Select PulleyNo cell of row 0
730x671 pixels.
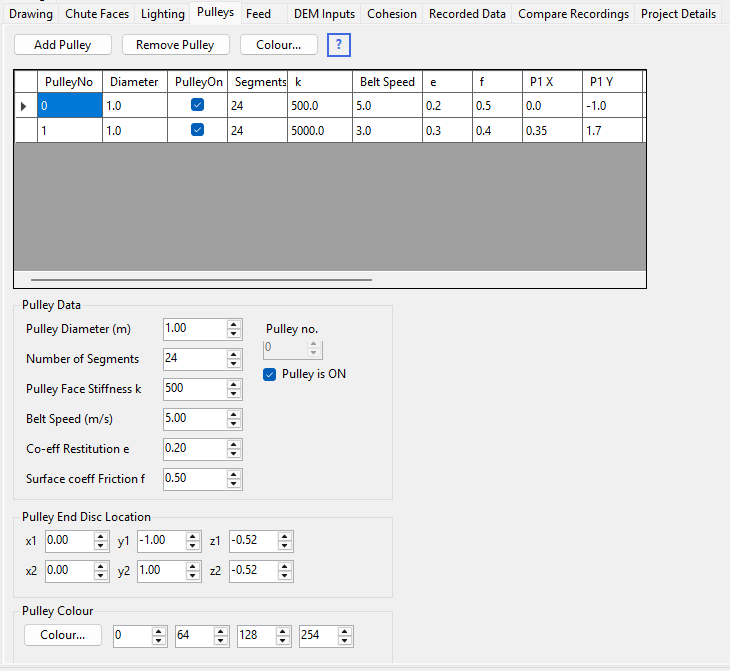pyautogui.click(x=70, y=106)
